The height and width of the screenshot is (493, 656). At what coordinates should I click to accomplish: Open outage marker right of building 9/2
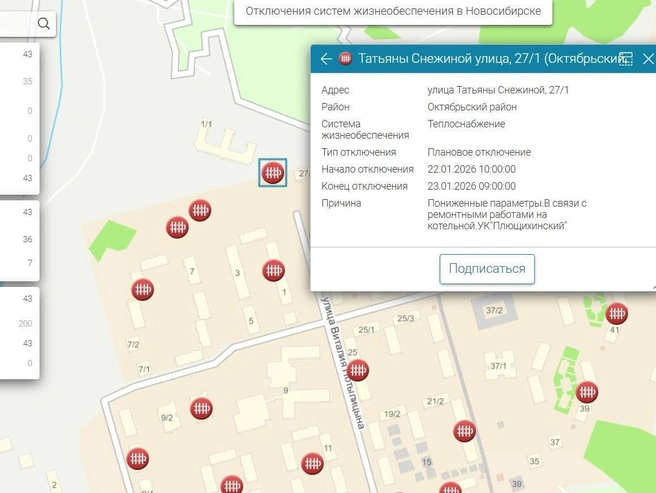pyautogui.click(x=201, y=408)
